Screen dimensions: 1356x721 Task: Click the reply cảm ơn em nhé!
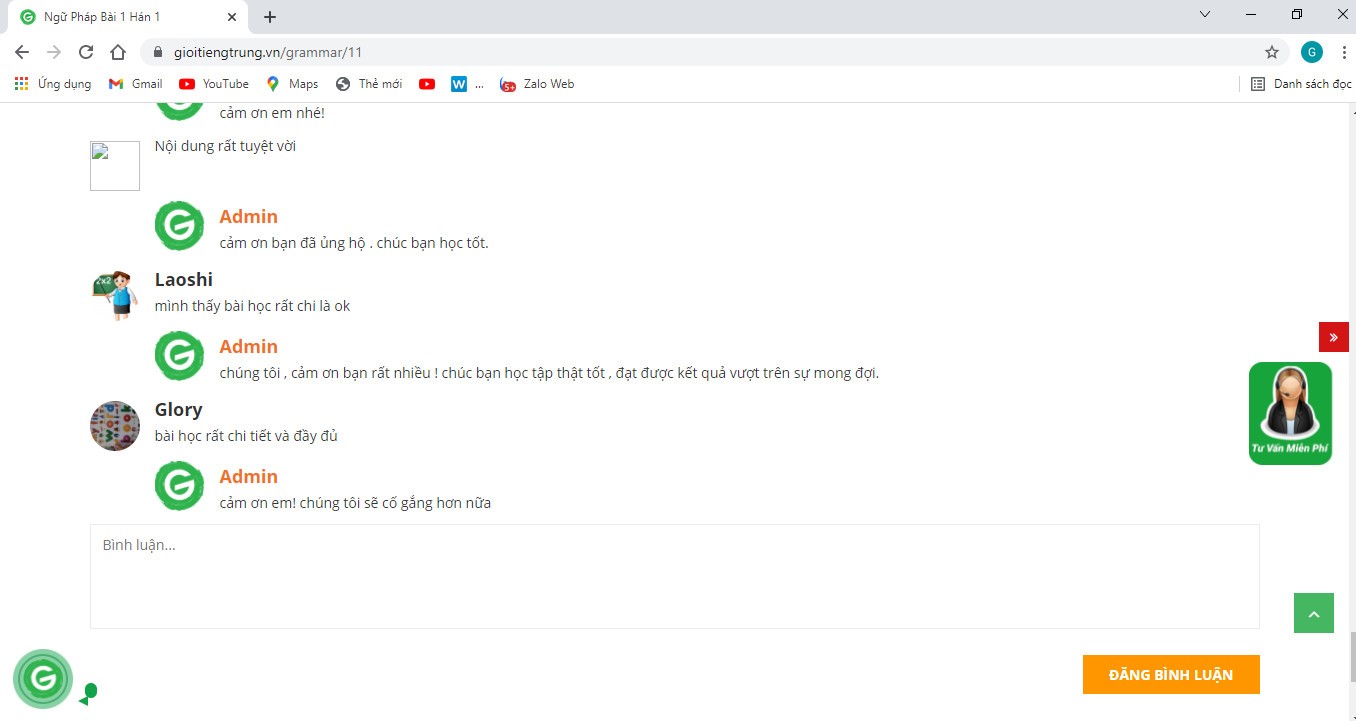[x=272, y=113]
